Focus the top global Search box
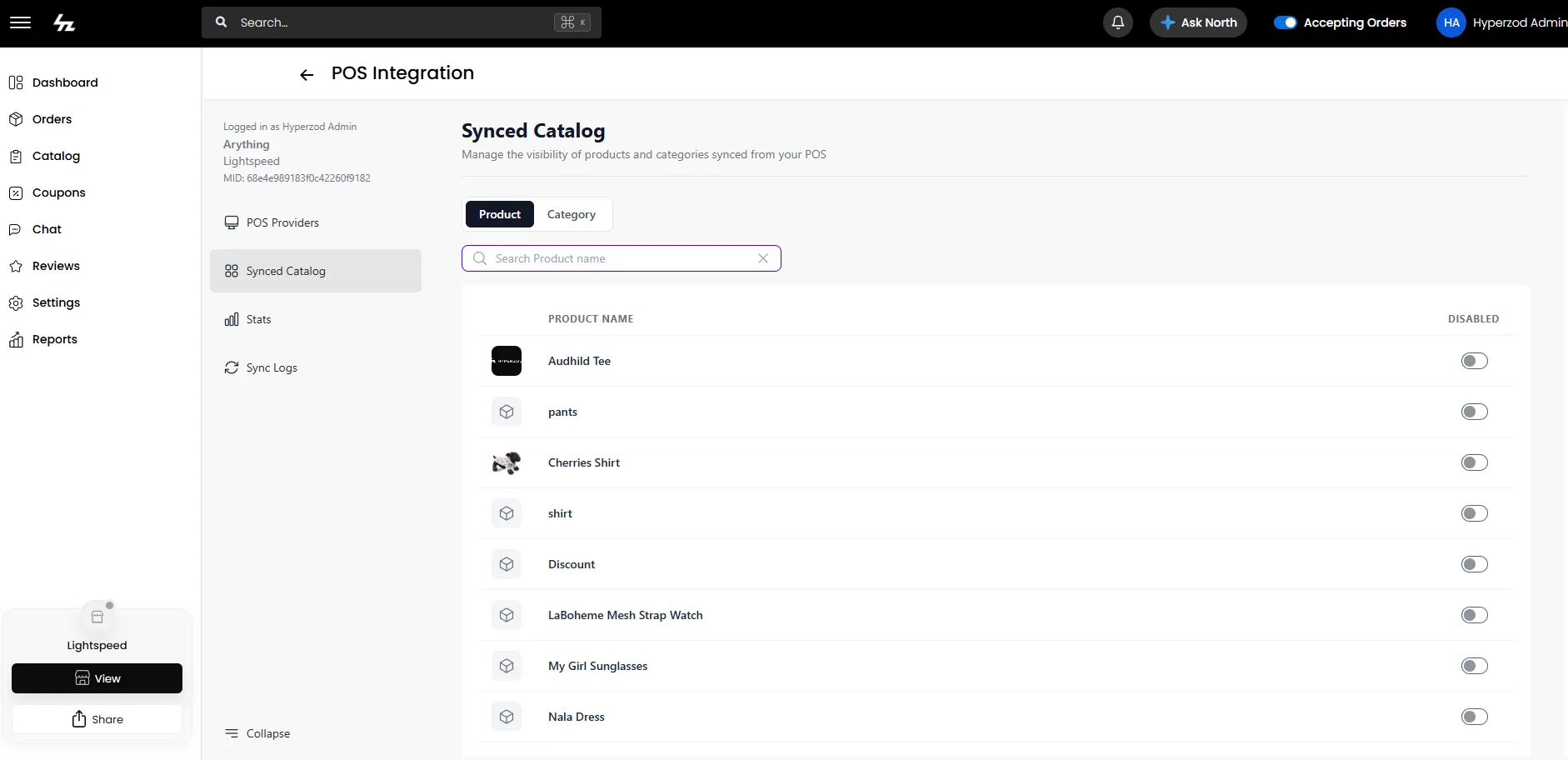The width and height of the screenshot is (1568, 760). tap(402, 22)
